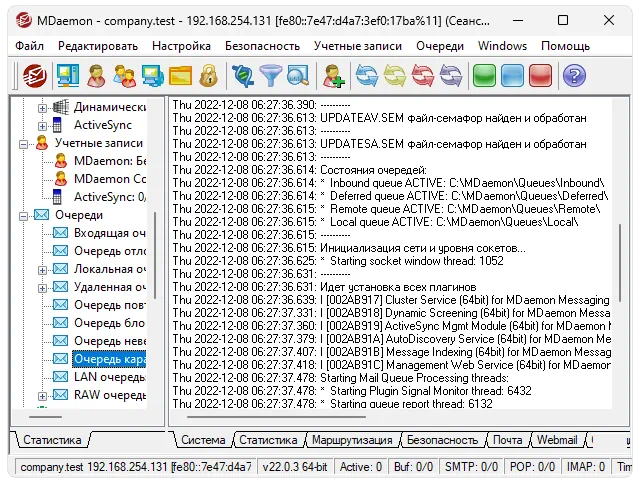Open the Редактировать menu
Viewport: 639px width, 484px height.
click(98, 46)
